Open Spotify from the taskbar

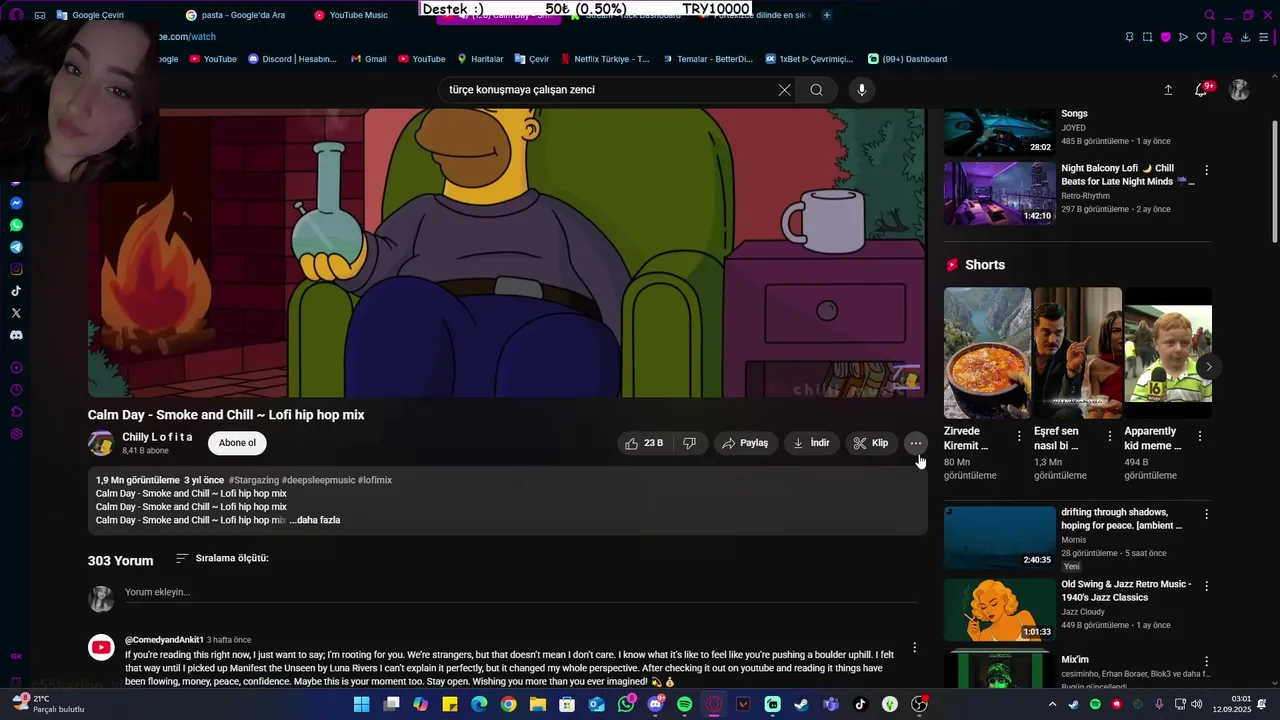(x=684, y=704)
